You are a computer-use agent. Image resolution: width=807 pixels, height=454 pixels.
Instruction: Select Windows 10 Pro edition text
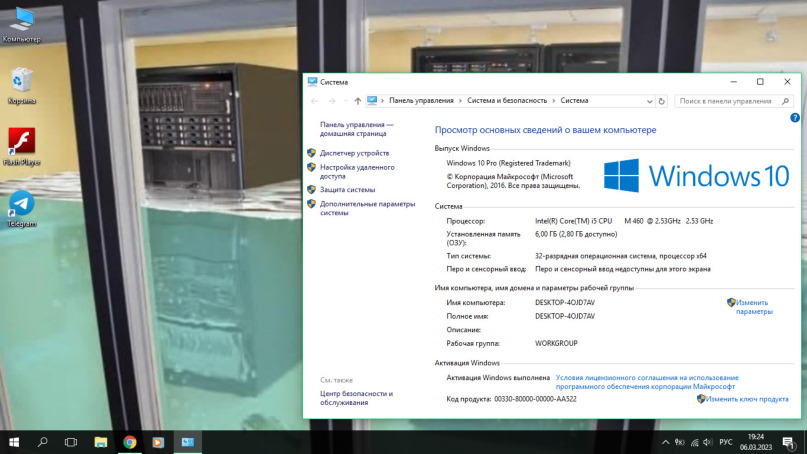(x=508, y=163)
